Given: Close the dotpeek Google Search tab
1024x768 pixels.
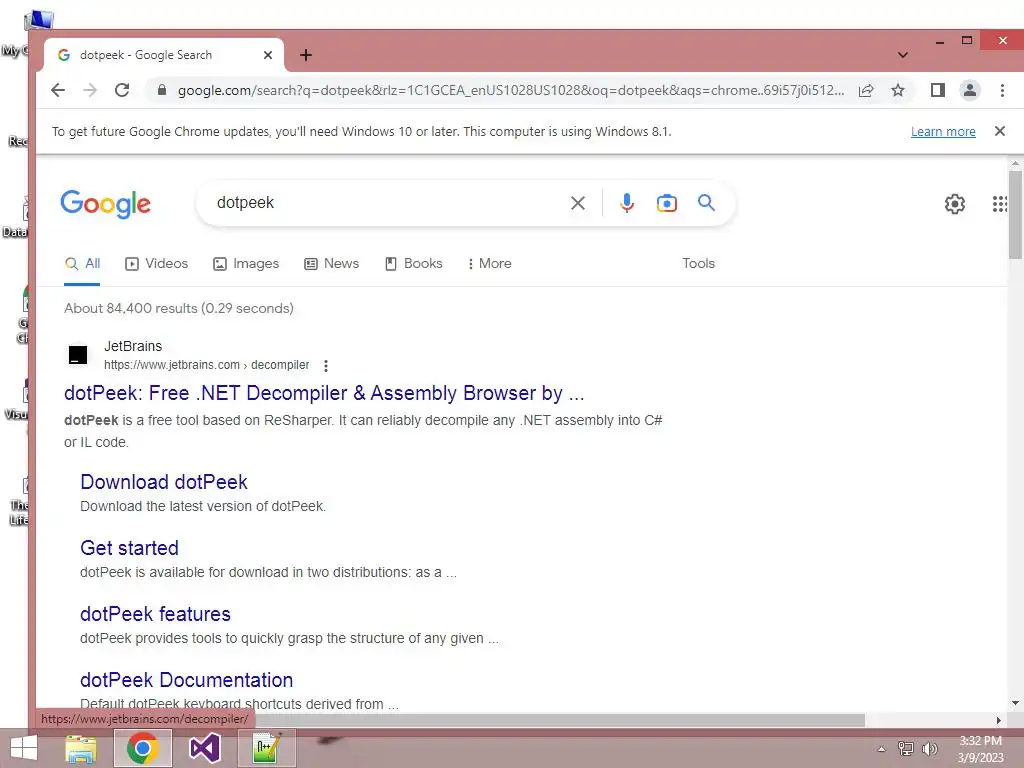Looking at the screenshot, I should click(268, 56).
